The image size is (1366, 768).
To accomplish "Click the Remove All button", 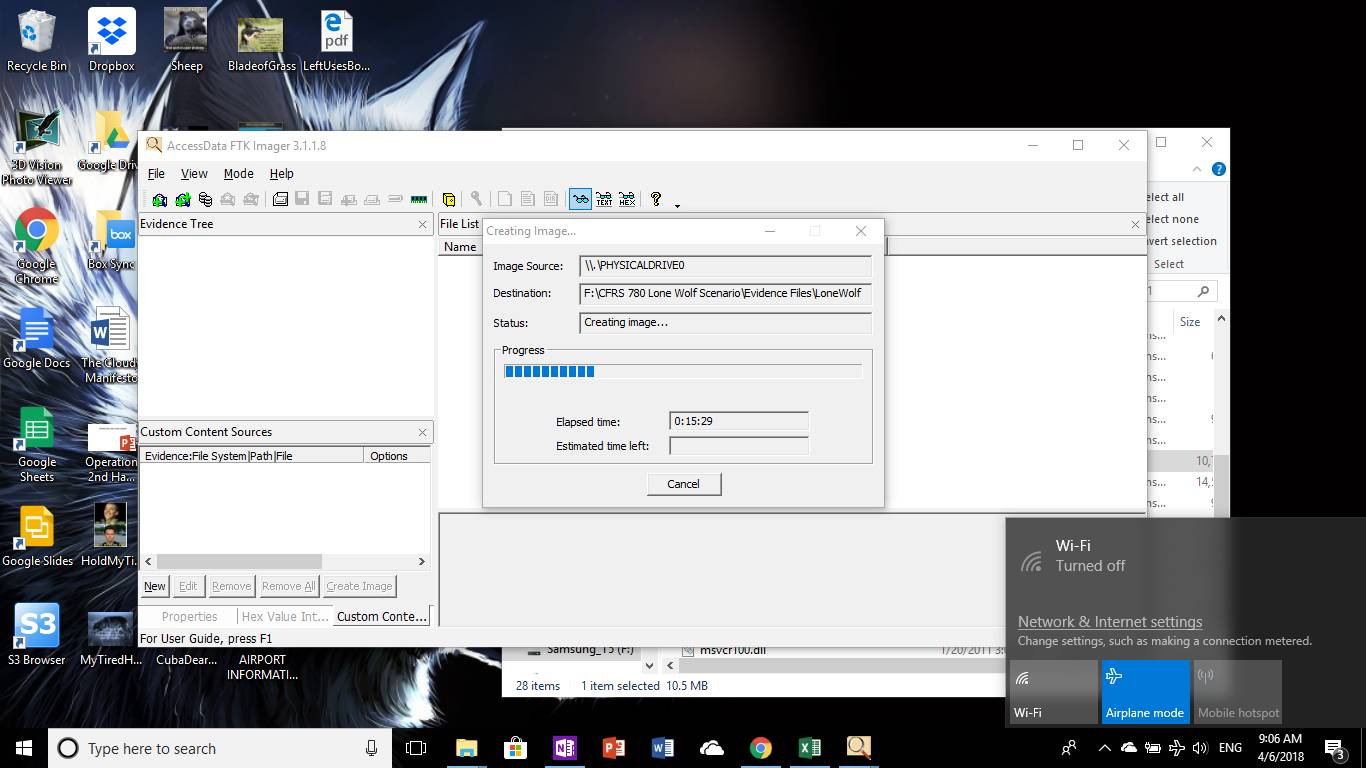I will 288,586.
